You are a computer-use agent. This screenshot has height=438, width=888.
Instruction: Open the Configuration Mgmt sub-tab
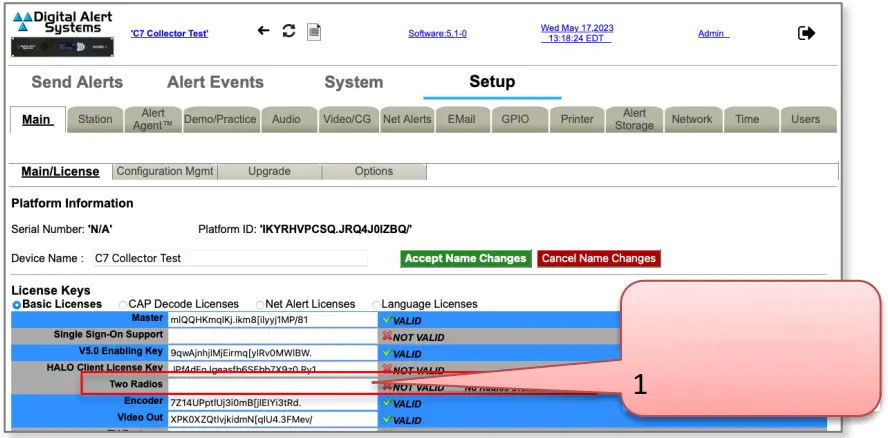[x=165, y=171]
